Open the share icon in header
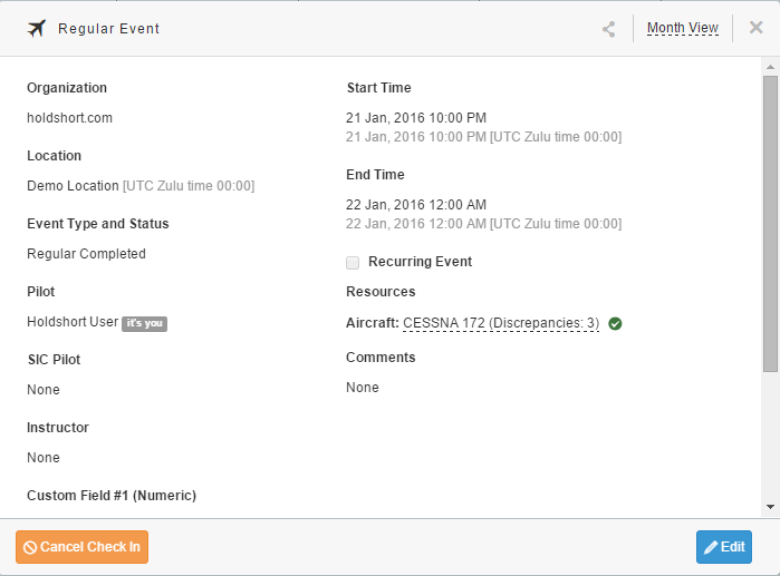Image resolution: width=780 pixels, height=576 pixels. click(x=608, y=29)
